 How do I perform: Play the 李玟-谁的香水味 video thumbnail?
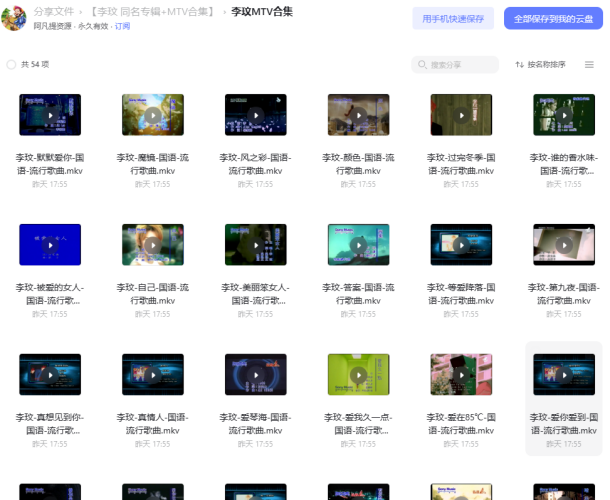(x=564, y=115)
